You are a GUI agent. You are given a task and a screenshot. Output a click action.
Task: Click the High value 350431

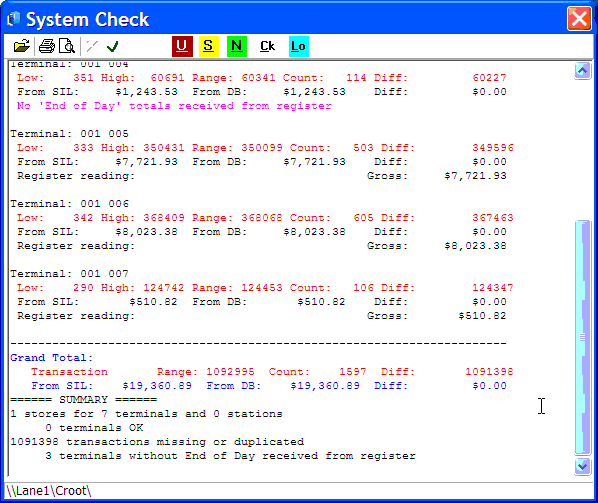point(164,148)
